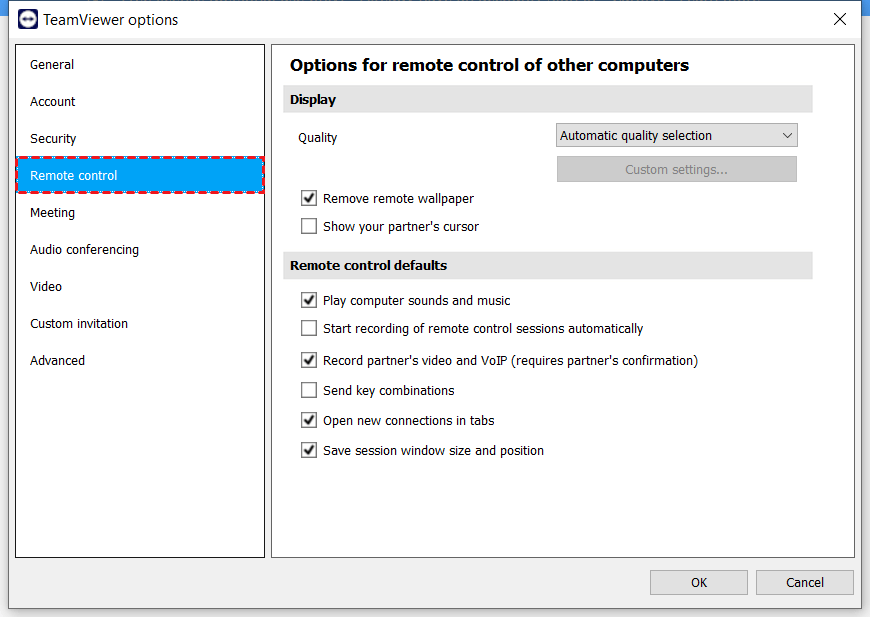870x617 pixels.
Task: Check the Send key combinations box
Action: pyautogui.click(x=308, y=390)
